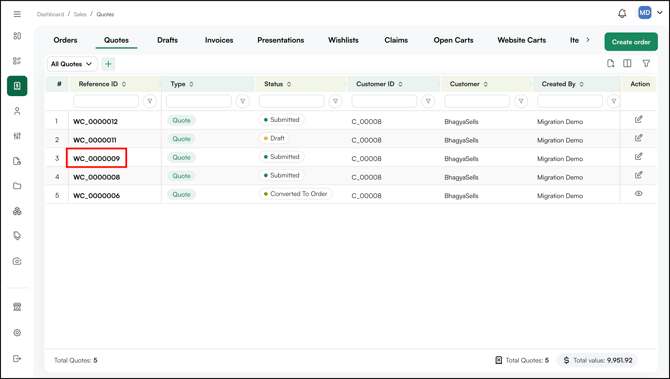Screen dimensions: 670x379
Task: Open Customer ID filter funnel button
Action: pyautogui.click(x=428, y=101)
